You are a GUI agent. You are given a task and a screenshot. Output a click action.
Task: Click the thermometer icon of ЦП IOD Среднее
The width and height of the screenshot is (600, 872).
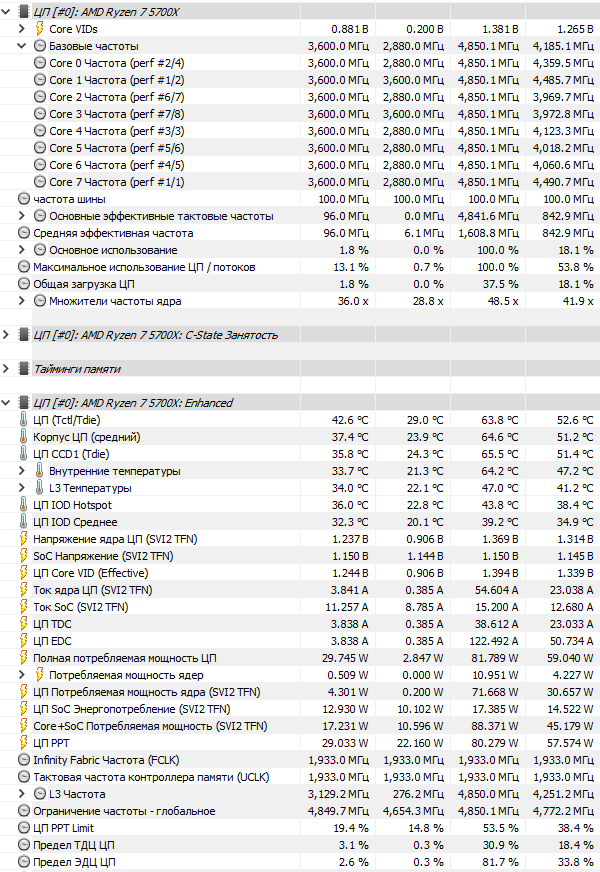click(23, 522)
